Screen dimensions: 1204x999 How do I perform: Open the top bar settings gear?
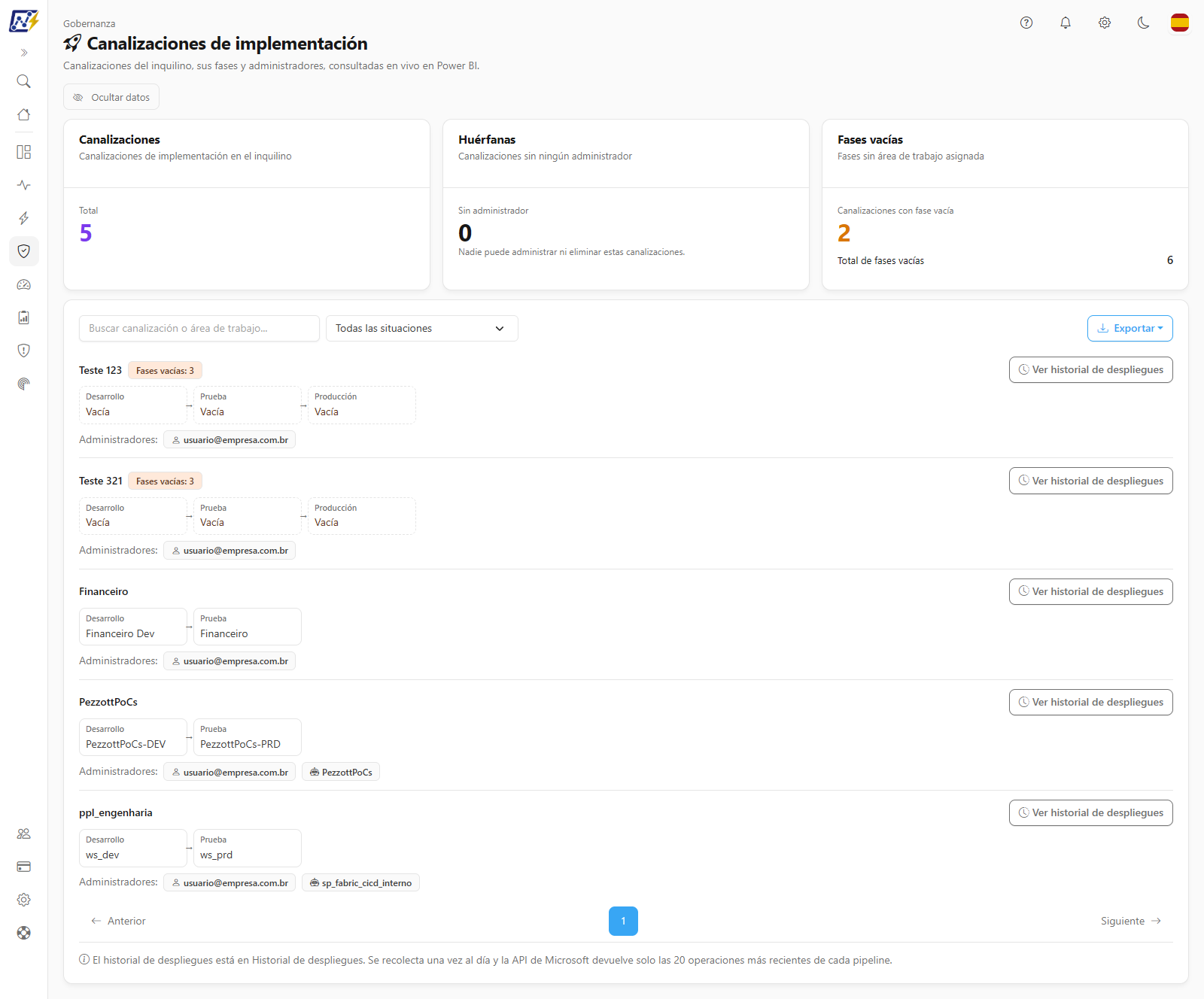coord(1105,23)
